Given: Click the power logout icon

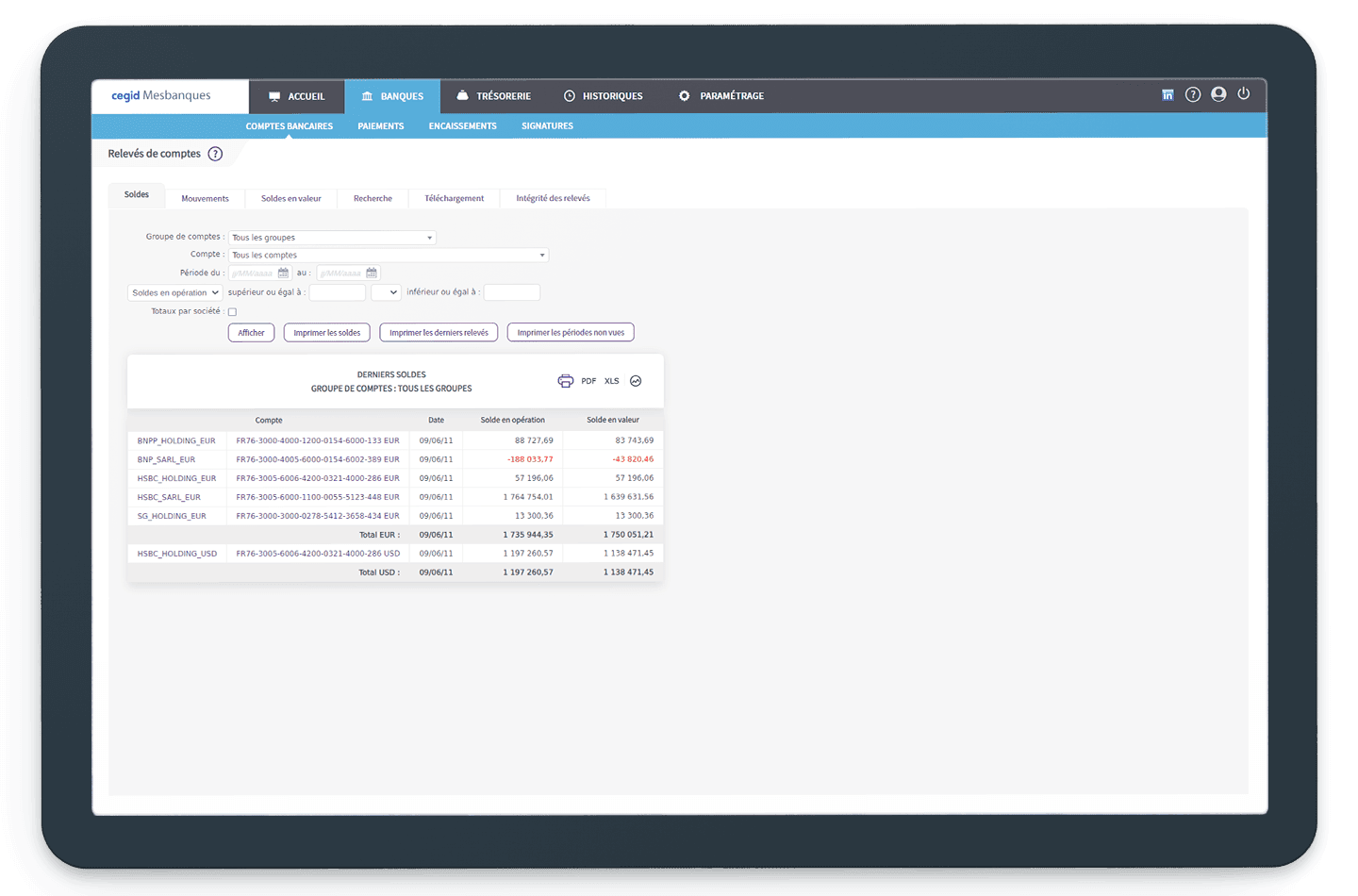Looking at the screenshot, I should (x=1244, y=94).
